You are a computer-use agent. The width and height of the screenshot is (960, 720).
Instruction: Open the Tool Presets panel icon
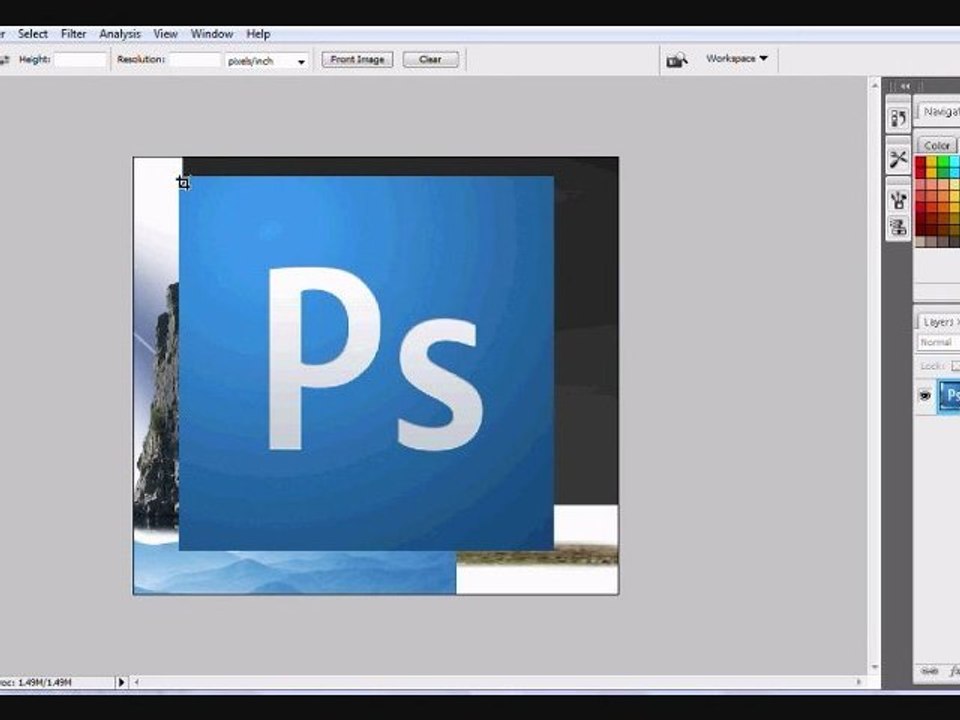(x=898, y=159)
